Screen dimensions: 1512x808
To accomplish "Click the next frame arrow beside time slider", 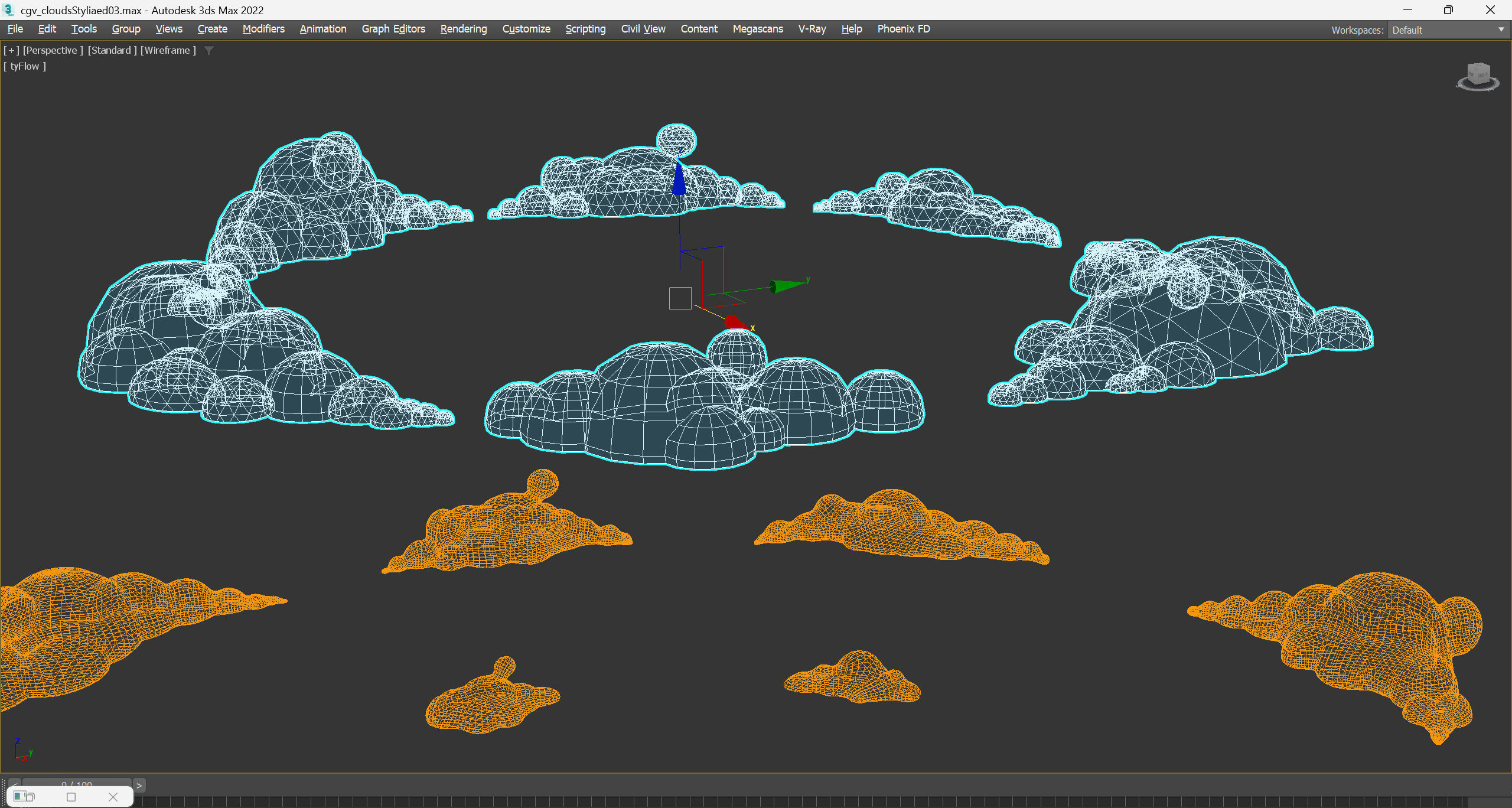I will click(139, 785).
